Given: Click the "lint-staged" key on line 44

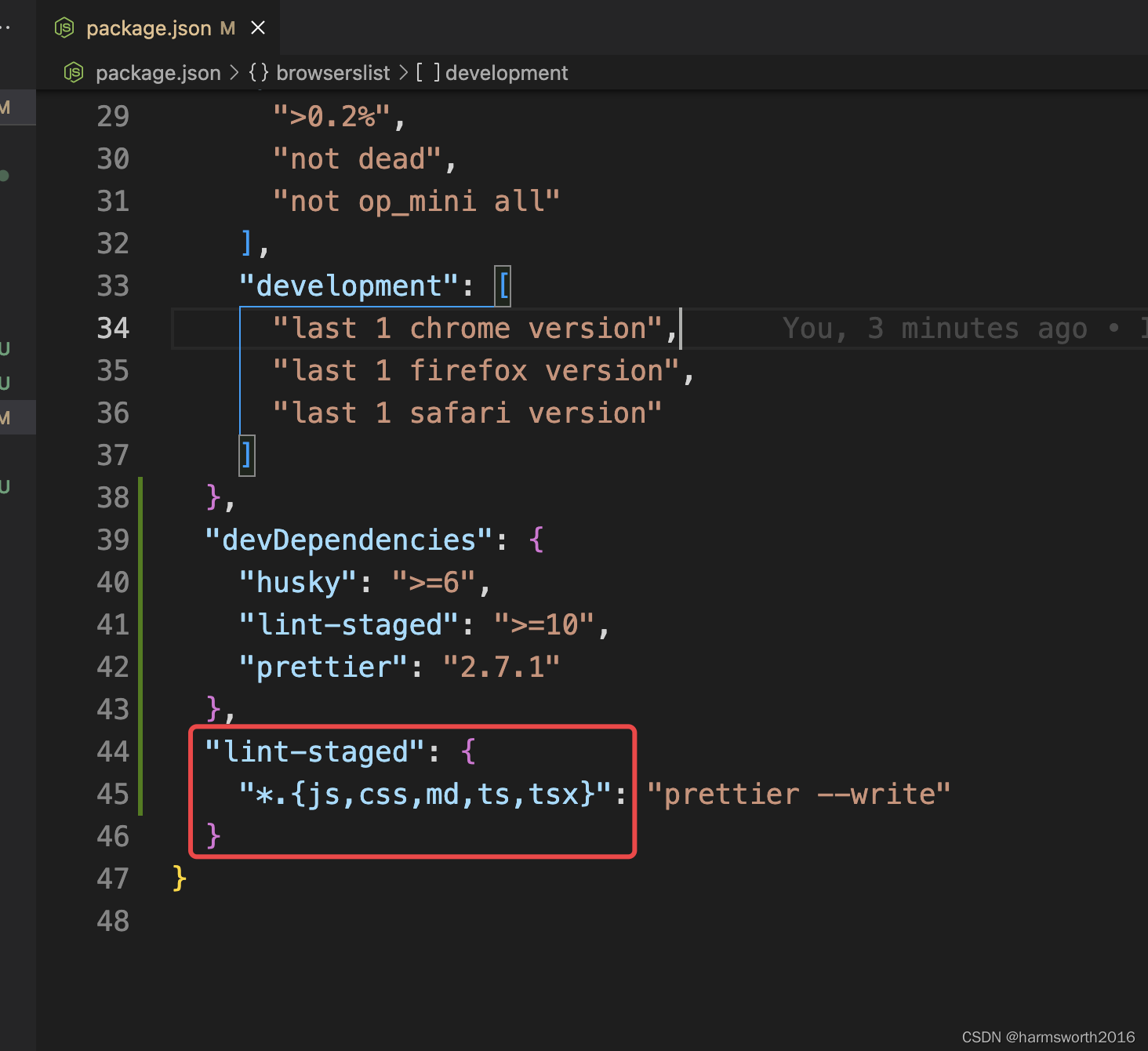Looking at the screenshot, I should [314, 752].
